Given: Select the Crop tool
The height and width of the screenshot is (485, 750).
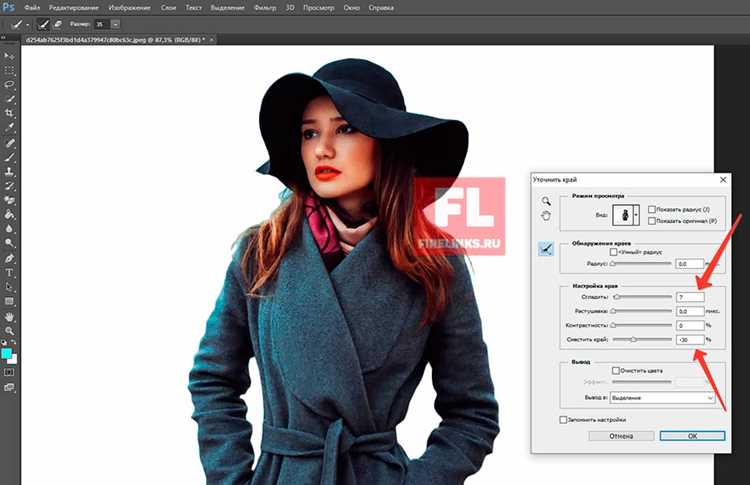Looking at the screenshot, I should point(9,113).
